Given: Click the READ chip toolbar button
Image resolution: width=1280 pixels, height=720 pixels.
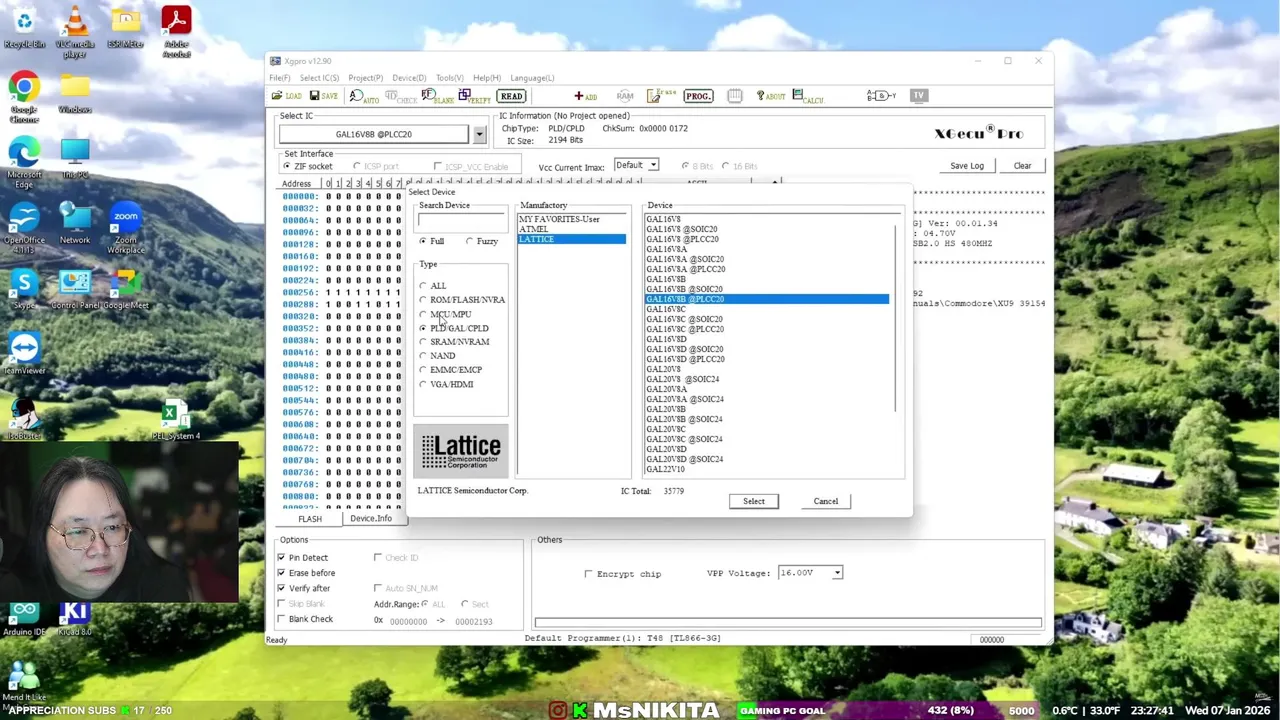Looking at the screenshot, I should (x=512, y=96).
